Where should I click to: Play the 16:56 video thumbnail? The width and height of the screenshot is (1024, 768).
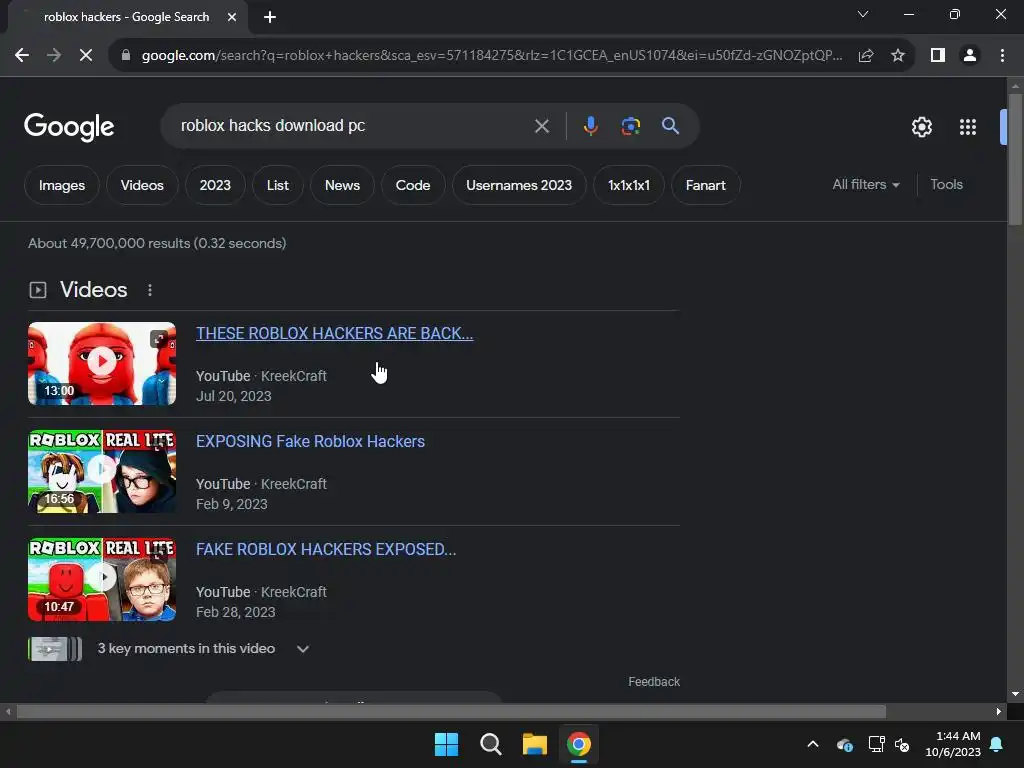pos(102,472)
